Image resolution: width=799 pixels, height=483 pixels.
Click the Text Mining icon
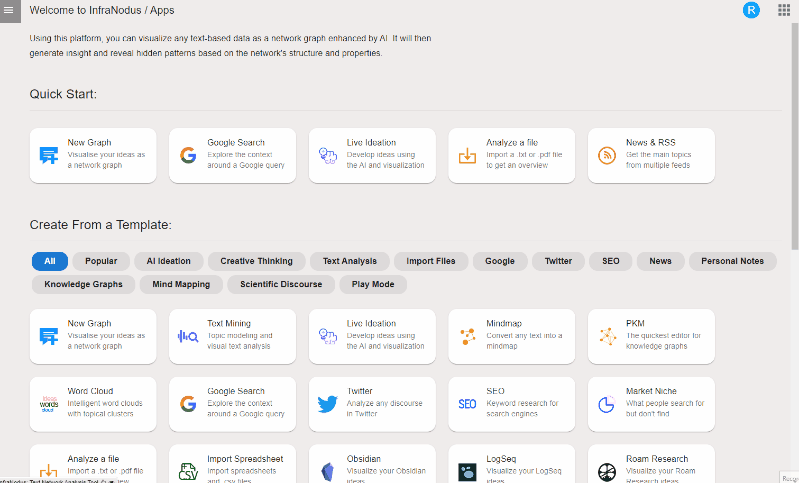tap(188, 336)
